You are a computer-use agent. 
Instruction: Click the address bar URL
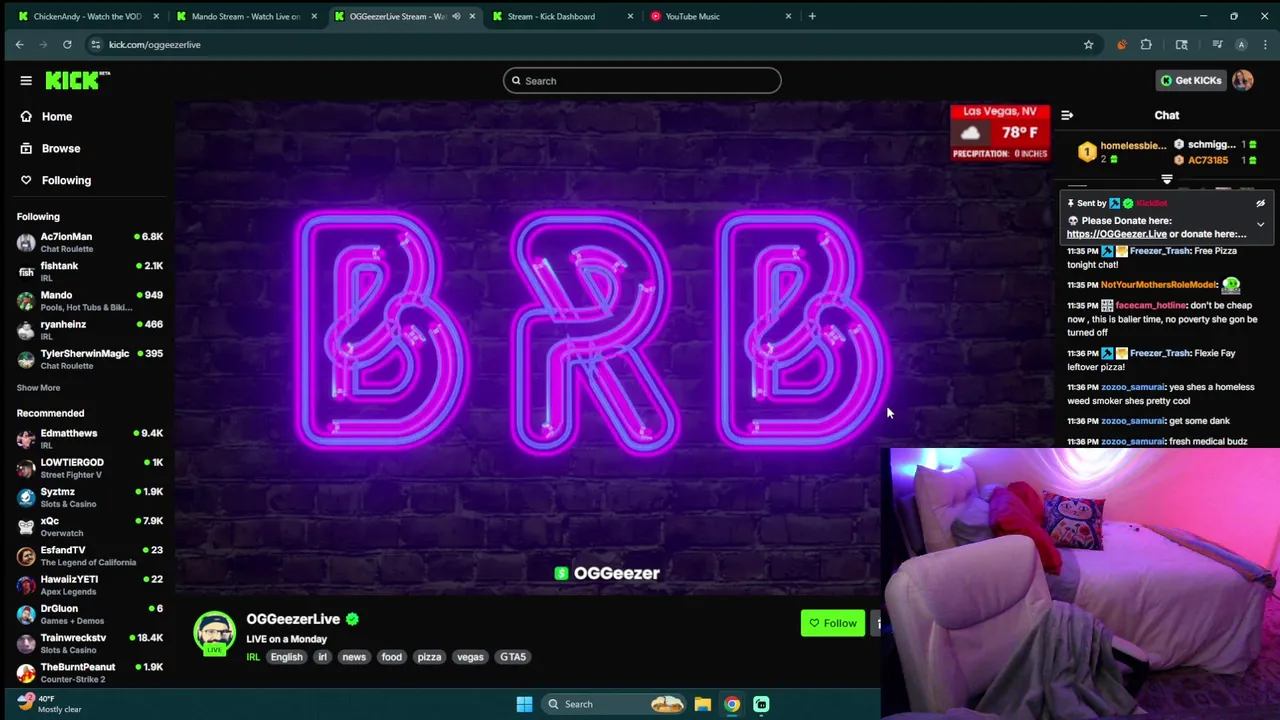[155, 44]
